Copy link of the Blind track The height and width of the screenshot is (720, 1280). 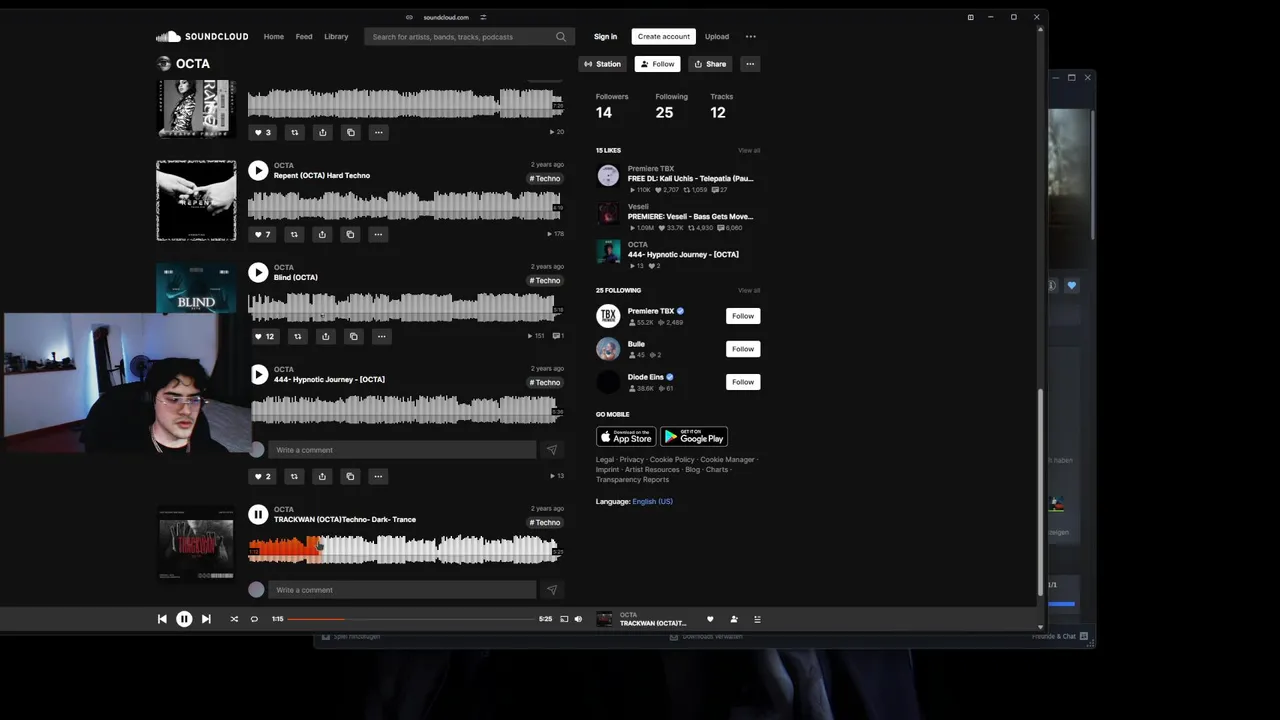click(x=353, y=336)
